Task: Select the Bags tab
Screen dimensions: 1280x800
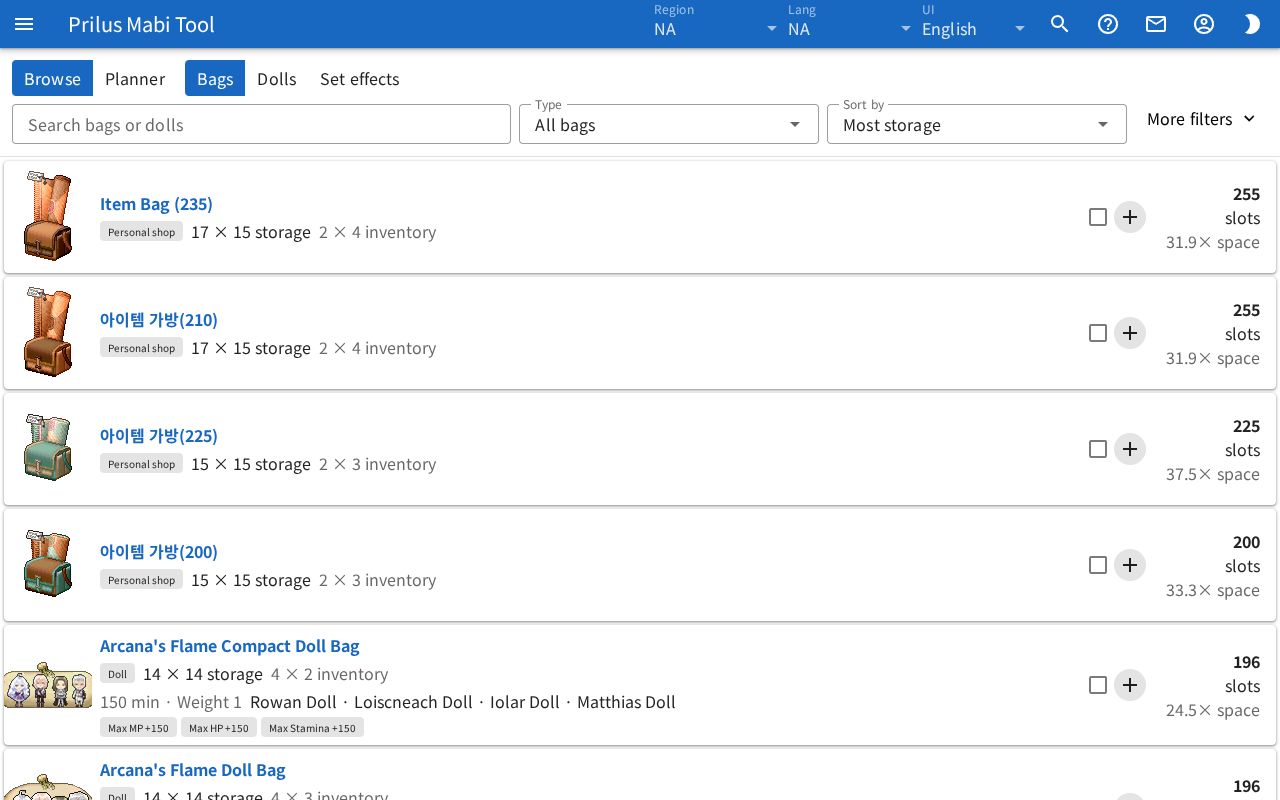Action: (x=215, y=79)
